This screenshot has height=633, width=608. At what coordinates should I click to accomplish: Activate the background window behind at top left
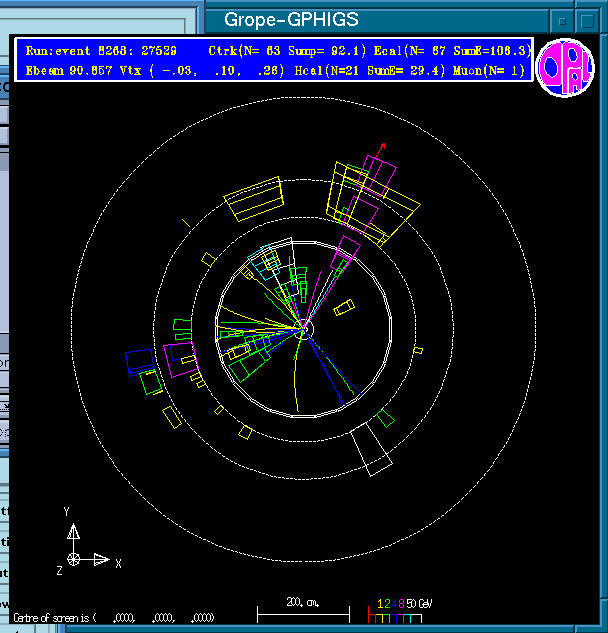[x=100, y=15]
